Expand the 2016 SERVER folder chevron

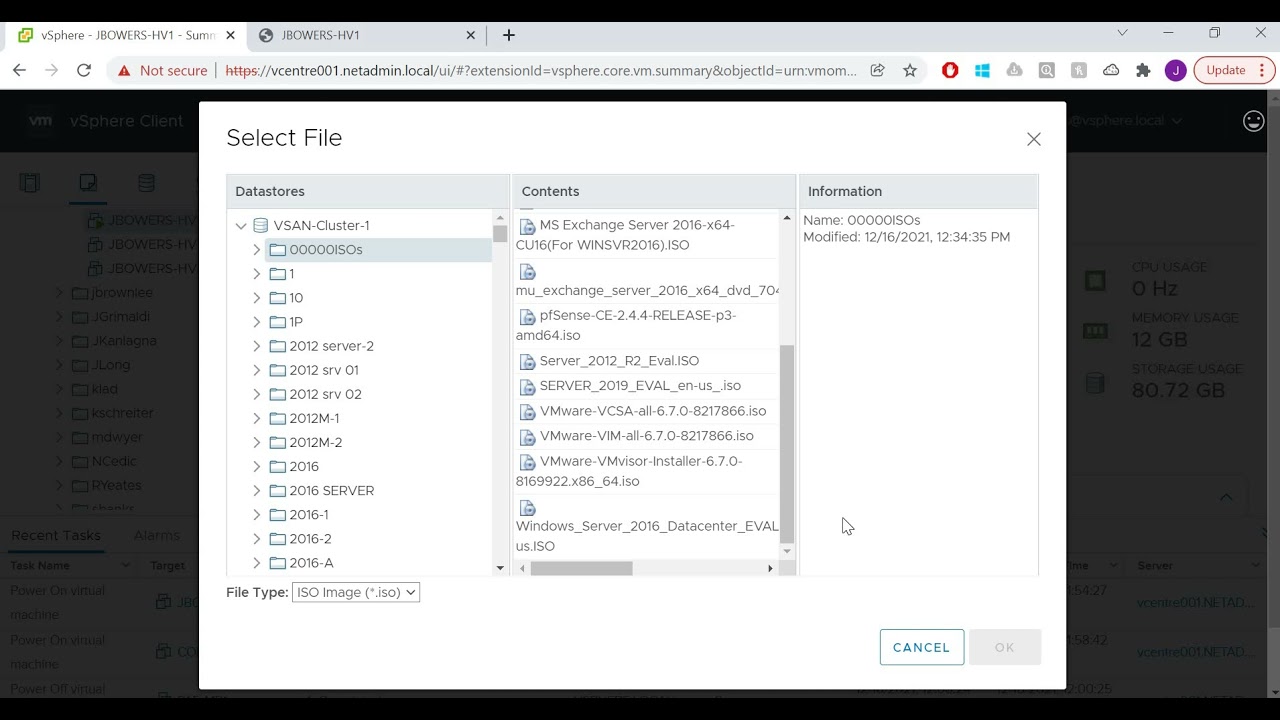pos(257,491)
